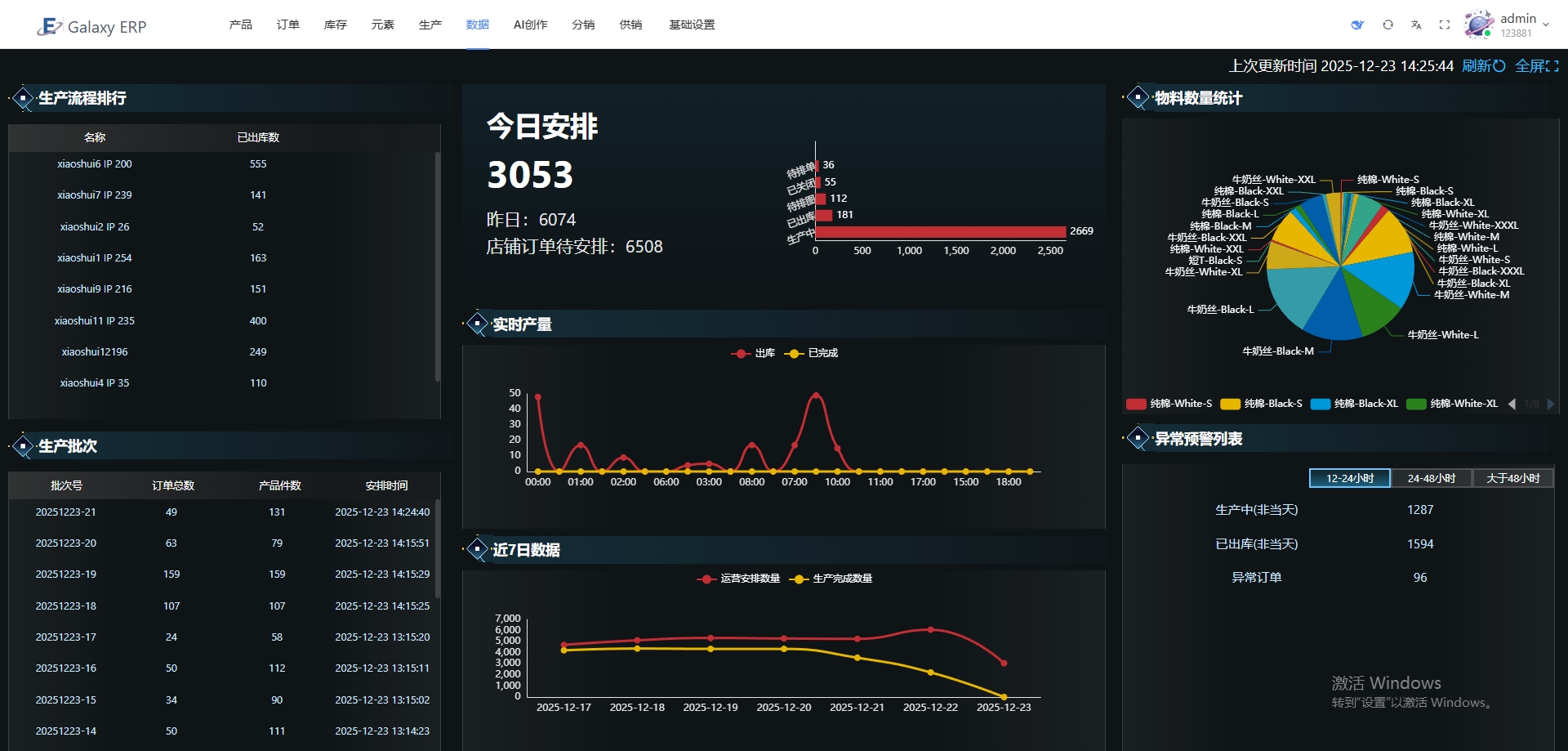Switch to the 24-48小时 warning tab
The width and height of the screenshot is (1568, 751).
click(x=1431, y=478)
